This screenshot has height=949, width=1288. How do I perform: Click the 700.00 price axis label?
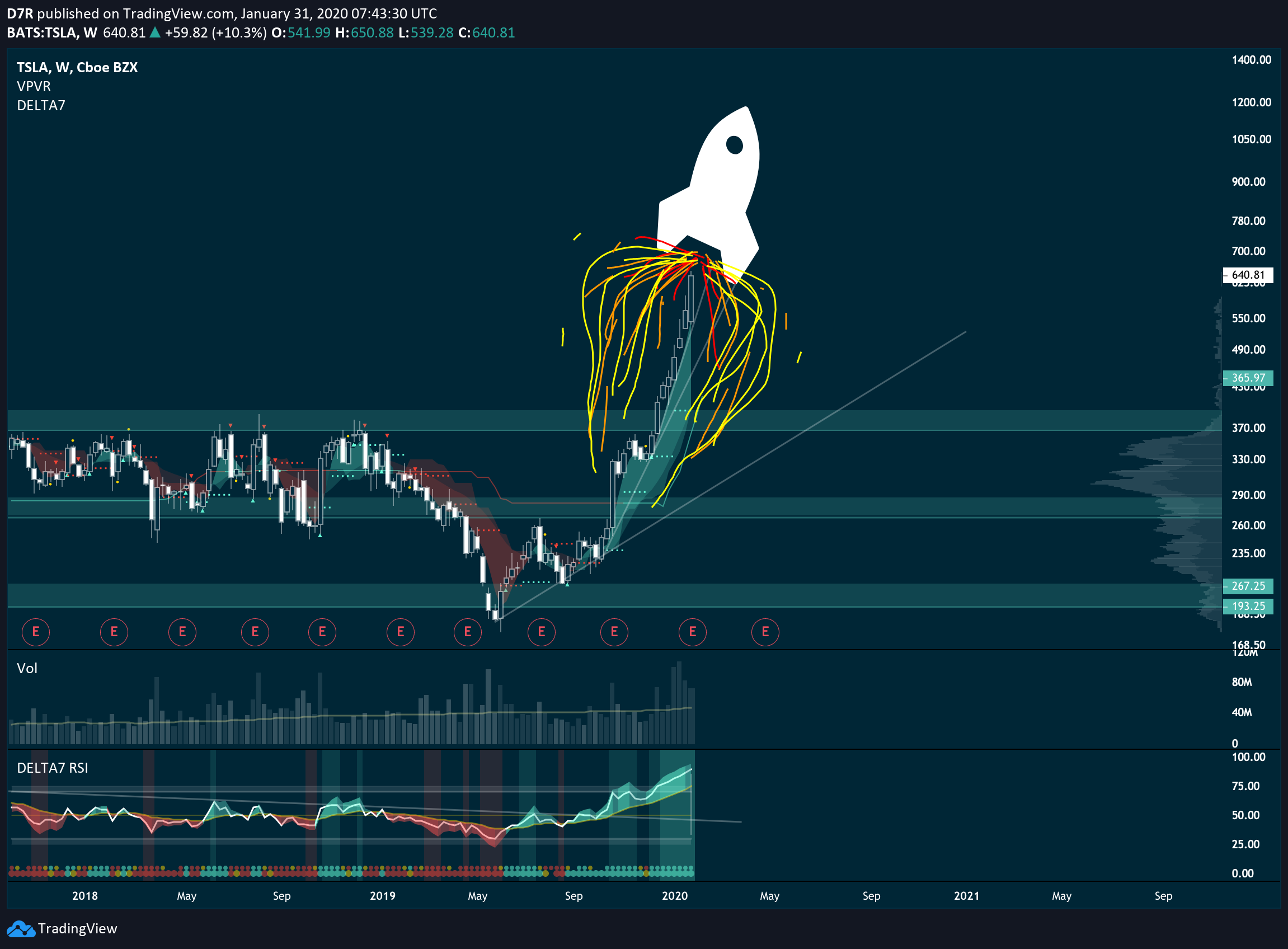pos(1248,251)
